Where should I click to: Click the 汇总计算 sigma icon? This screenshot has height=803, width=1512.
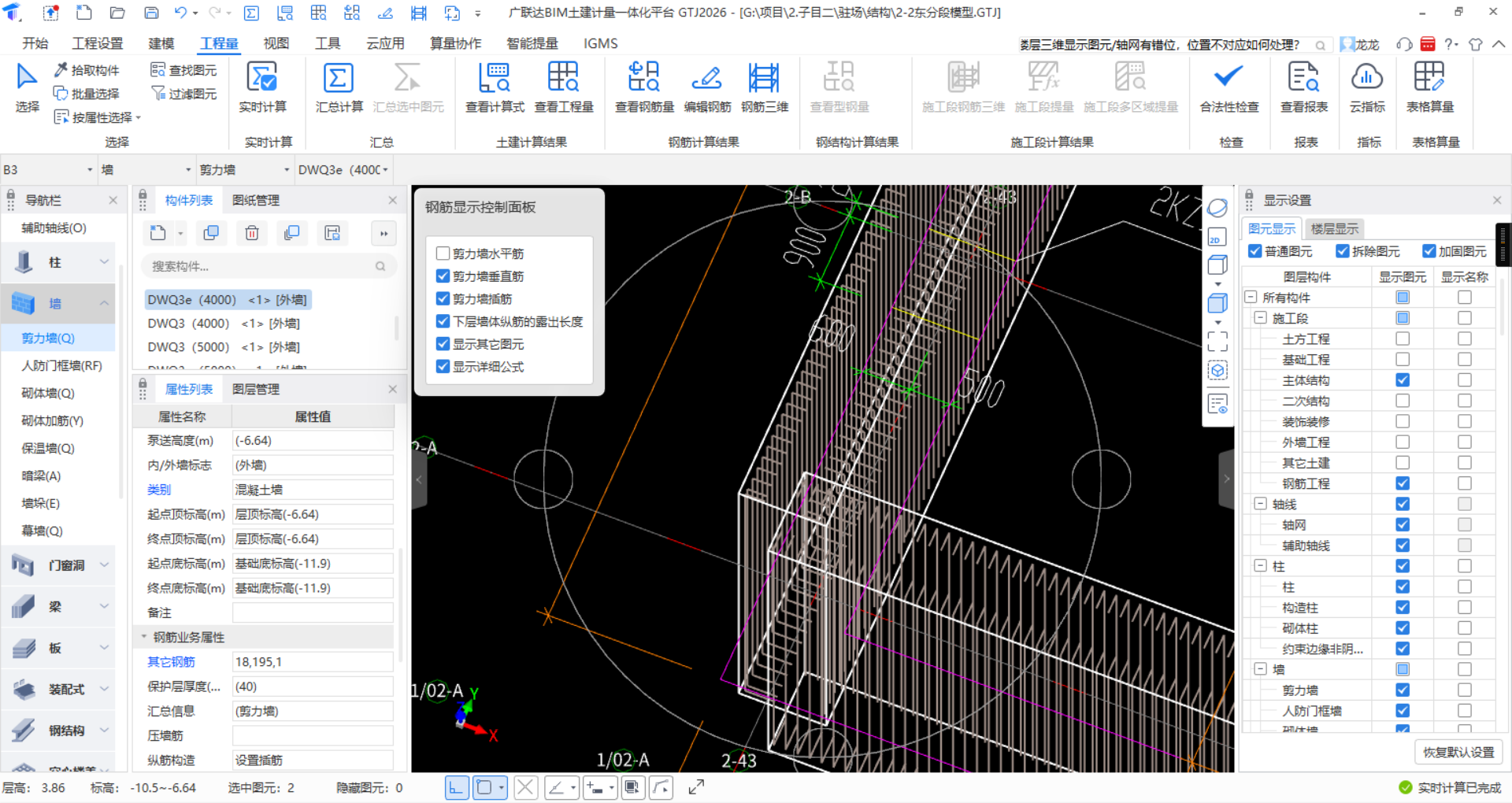click(338, 79)
